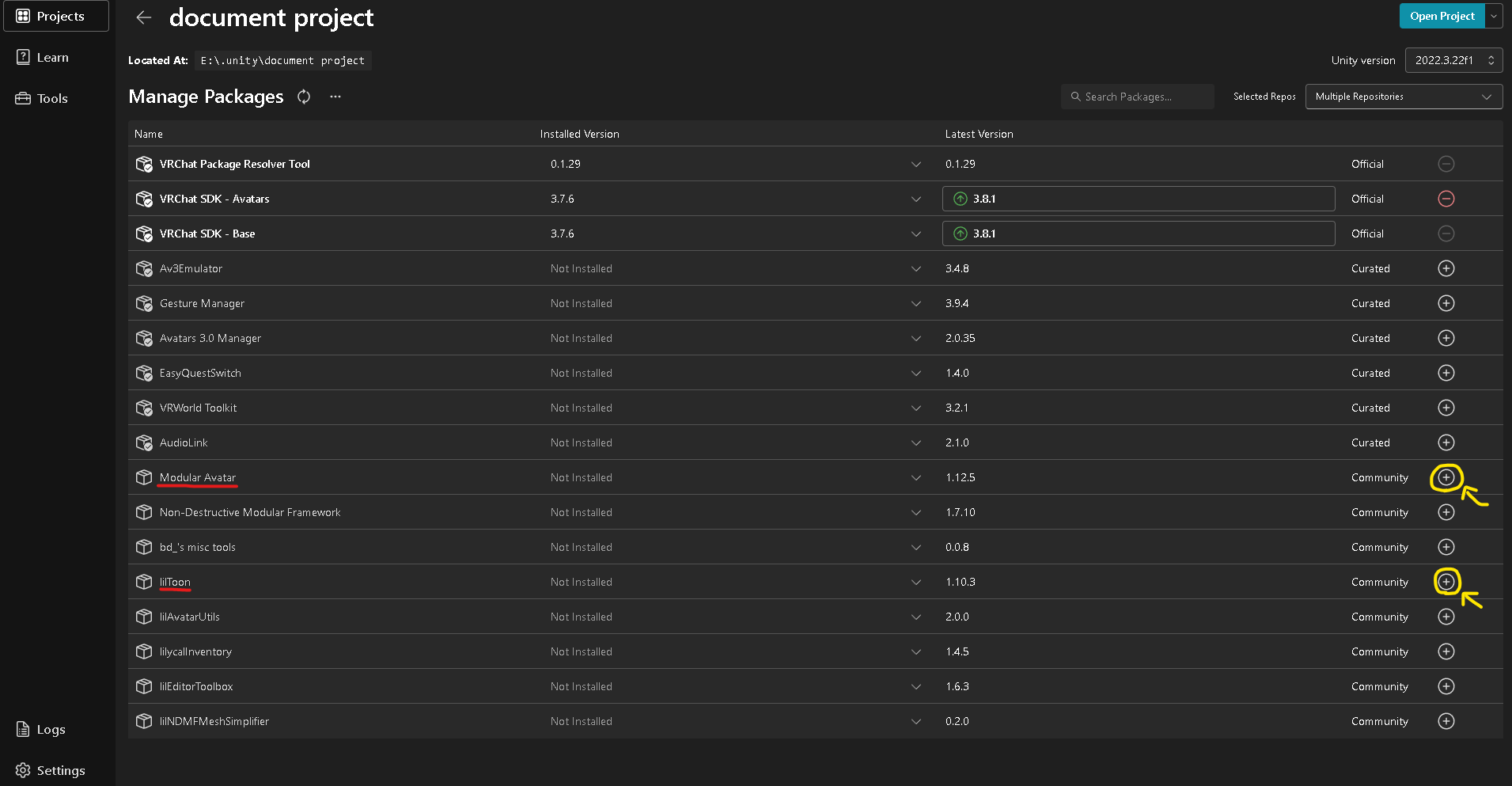Select the lilycalInventory row name
Image resolution: width=1512 pixels, height=786 pixels.
coord(195,651)
